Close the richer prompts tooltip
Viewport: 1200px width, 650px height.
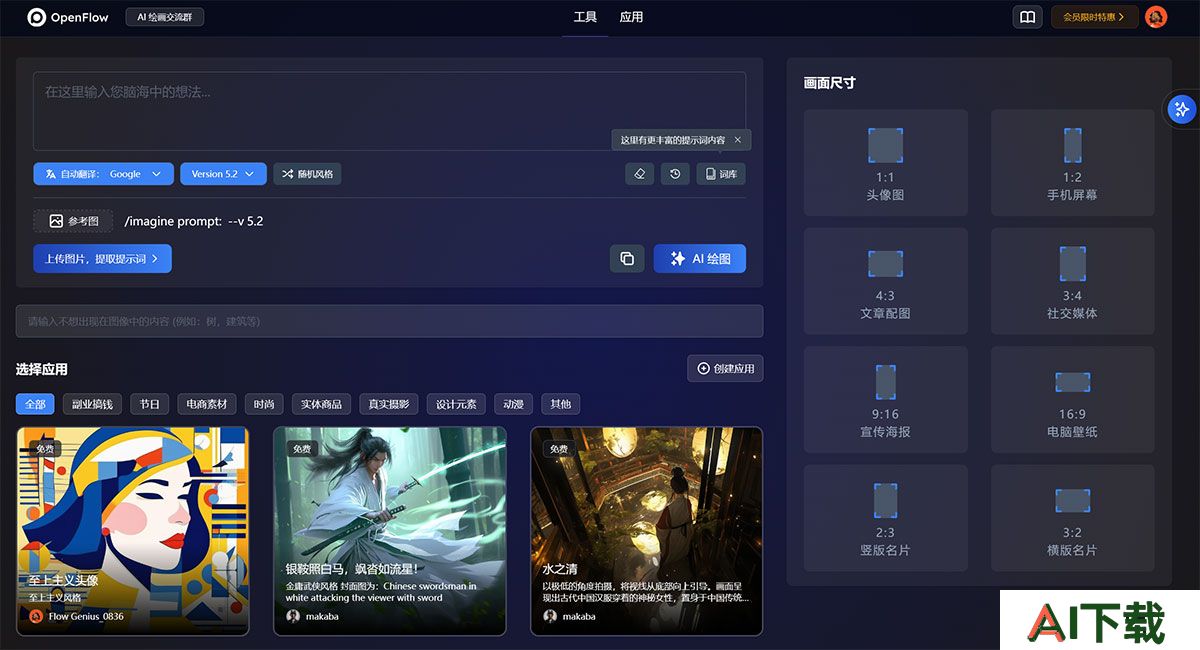[738, 140]
